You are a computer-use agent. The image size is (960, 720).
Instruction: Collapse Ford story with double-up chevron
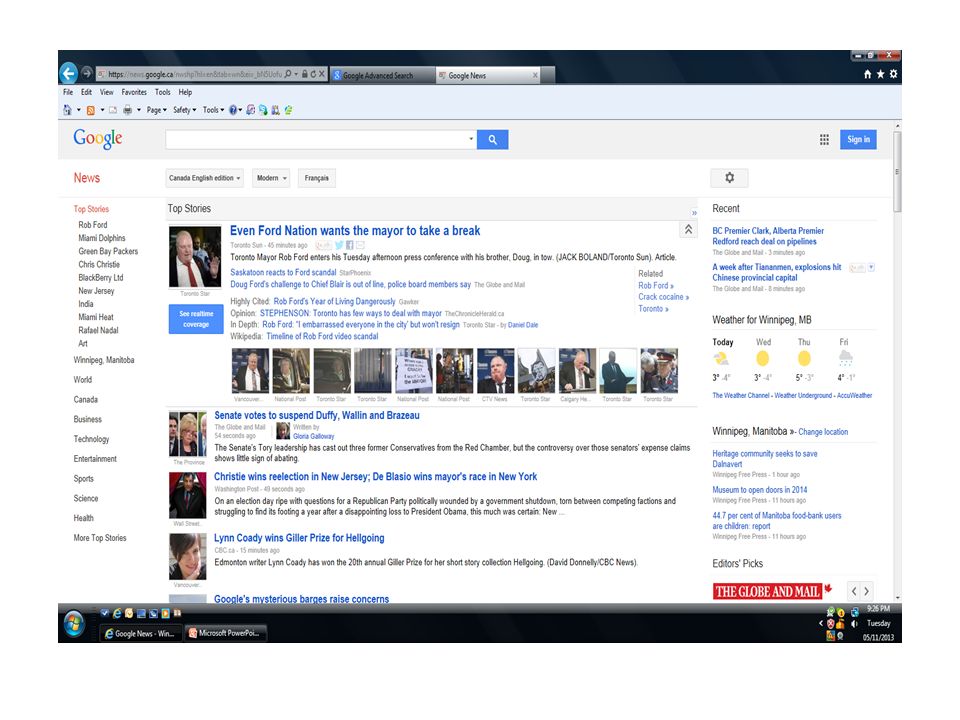coord(688,230)
